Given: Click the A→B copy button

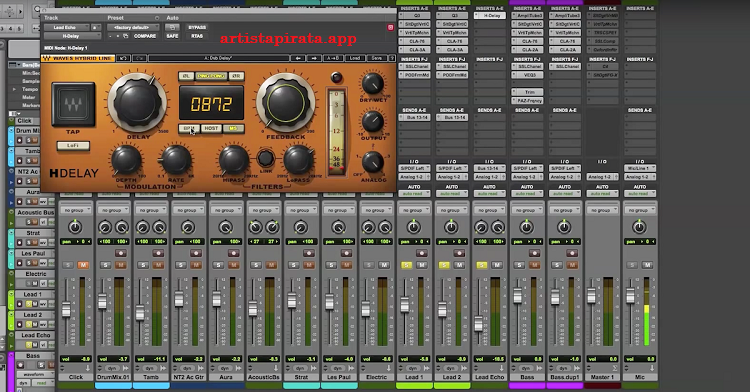Looking at the screenshot, I should (x=333, y=58).
